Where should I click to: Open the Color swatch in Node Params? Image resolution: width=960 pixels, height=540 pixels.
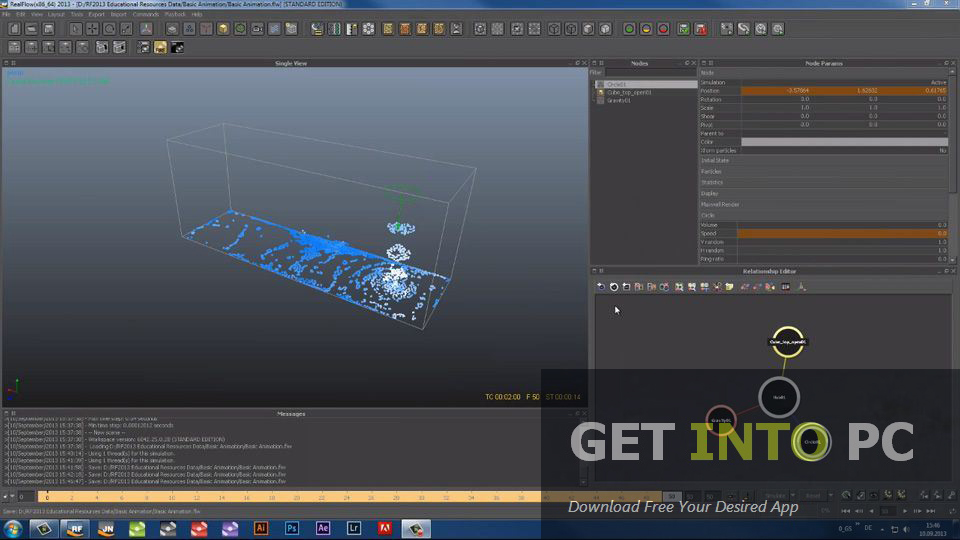(x=844, y=141)
